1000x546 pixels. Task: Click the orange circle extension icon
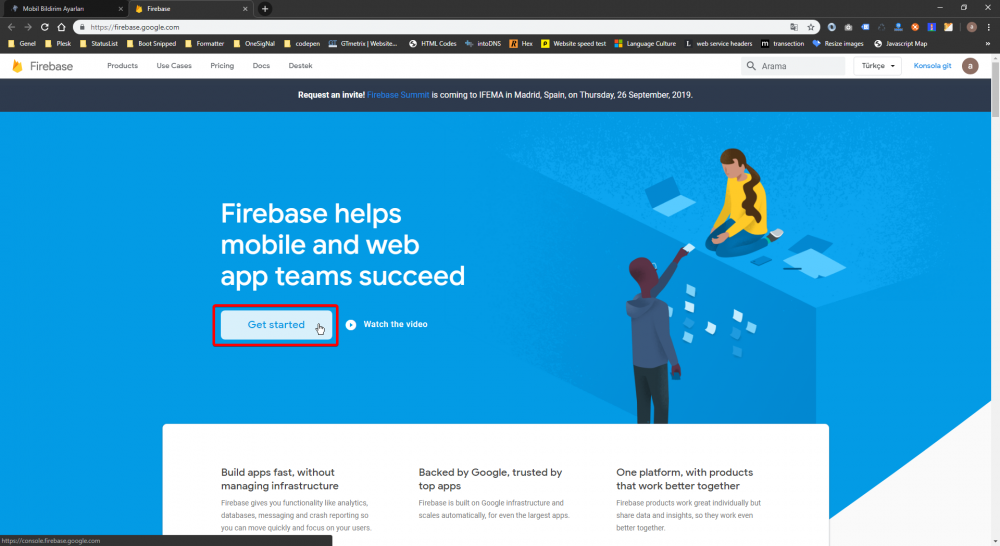[915, 27]
